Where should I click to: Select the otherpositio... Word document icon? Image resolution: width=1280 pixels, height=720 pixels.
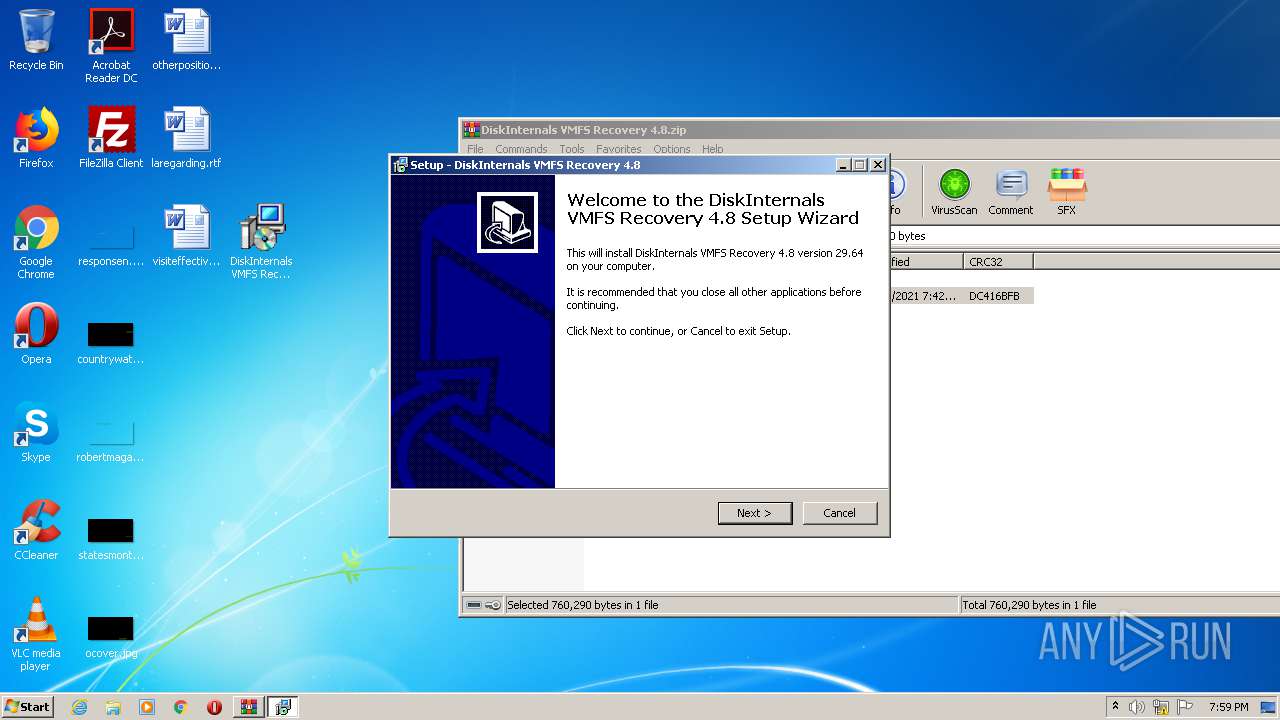coord(187,40)
